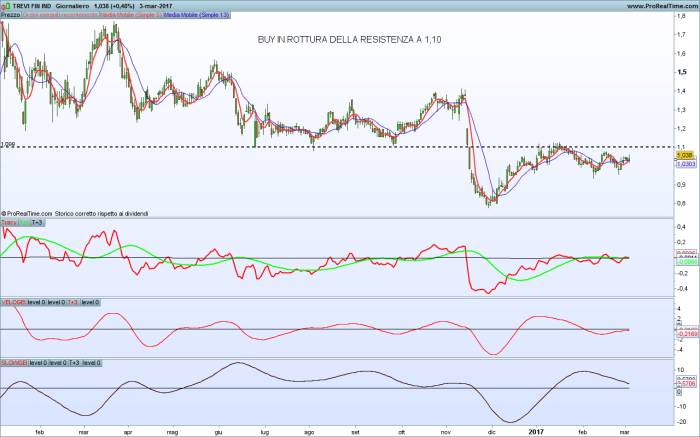Viewport: 700px width, 437px height.
Task: Select the BUY IN ROTTURA DELLA RESISTENZA annotation text
Action: 348,39
